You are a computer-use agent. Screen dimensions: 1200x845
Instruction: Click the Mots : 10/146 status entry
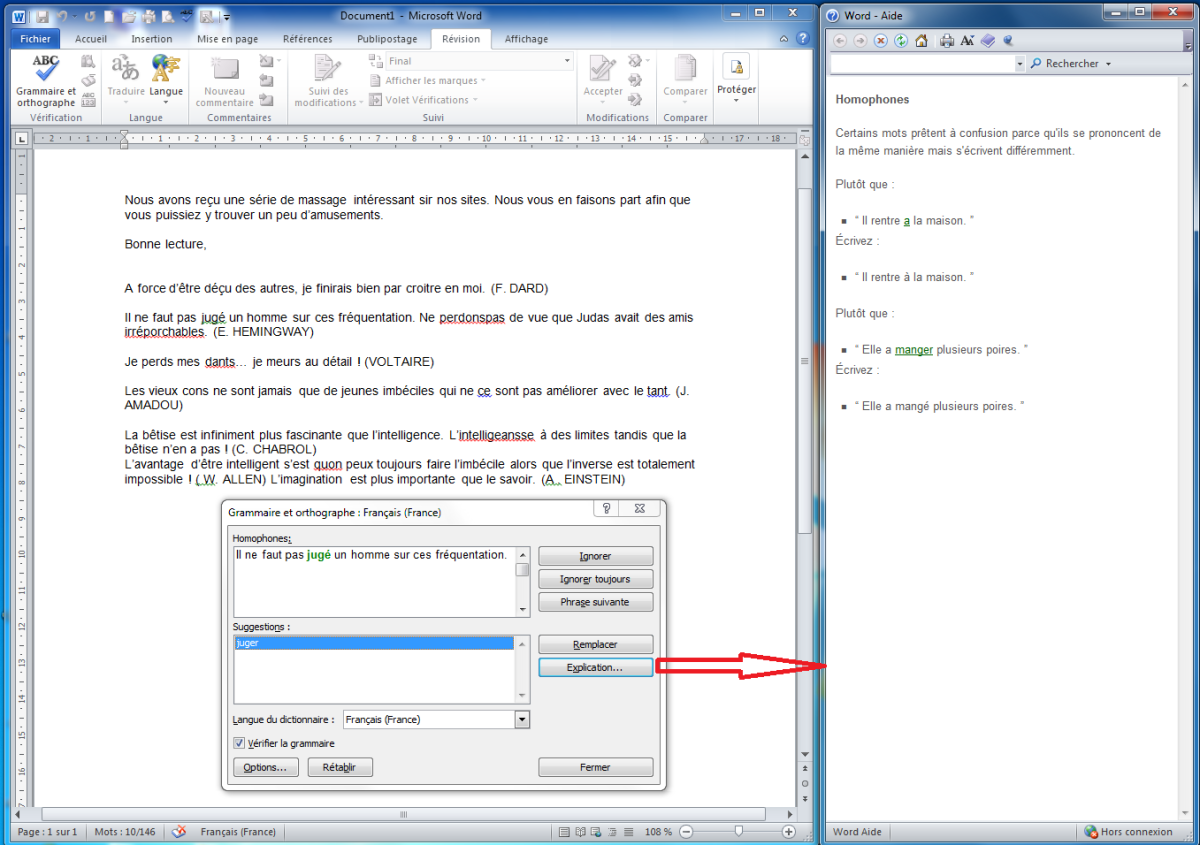[127, 832]
